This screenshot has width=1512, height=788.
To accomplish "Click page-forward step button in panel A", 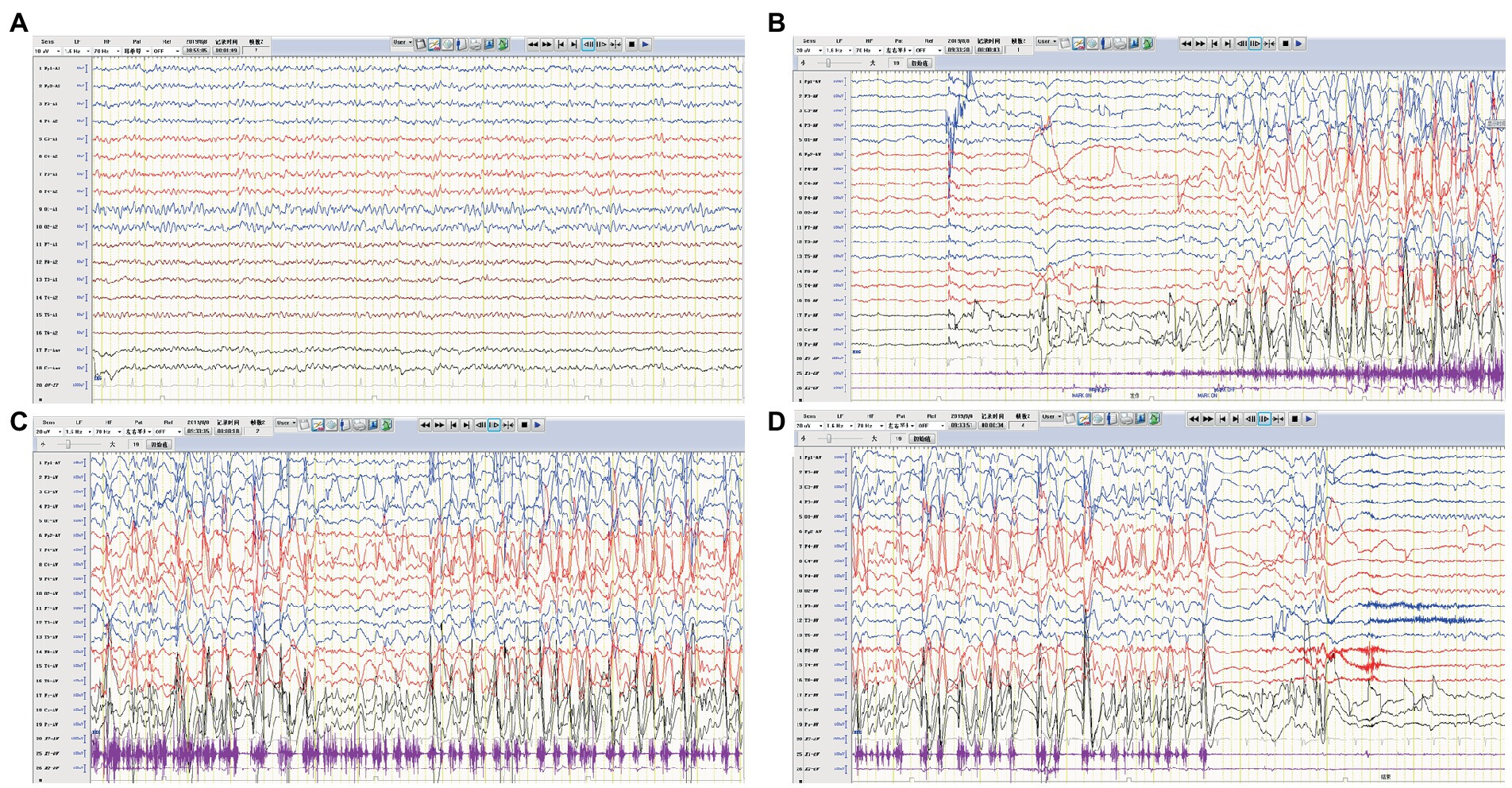I will point(601,44).
